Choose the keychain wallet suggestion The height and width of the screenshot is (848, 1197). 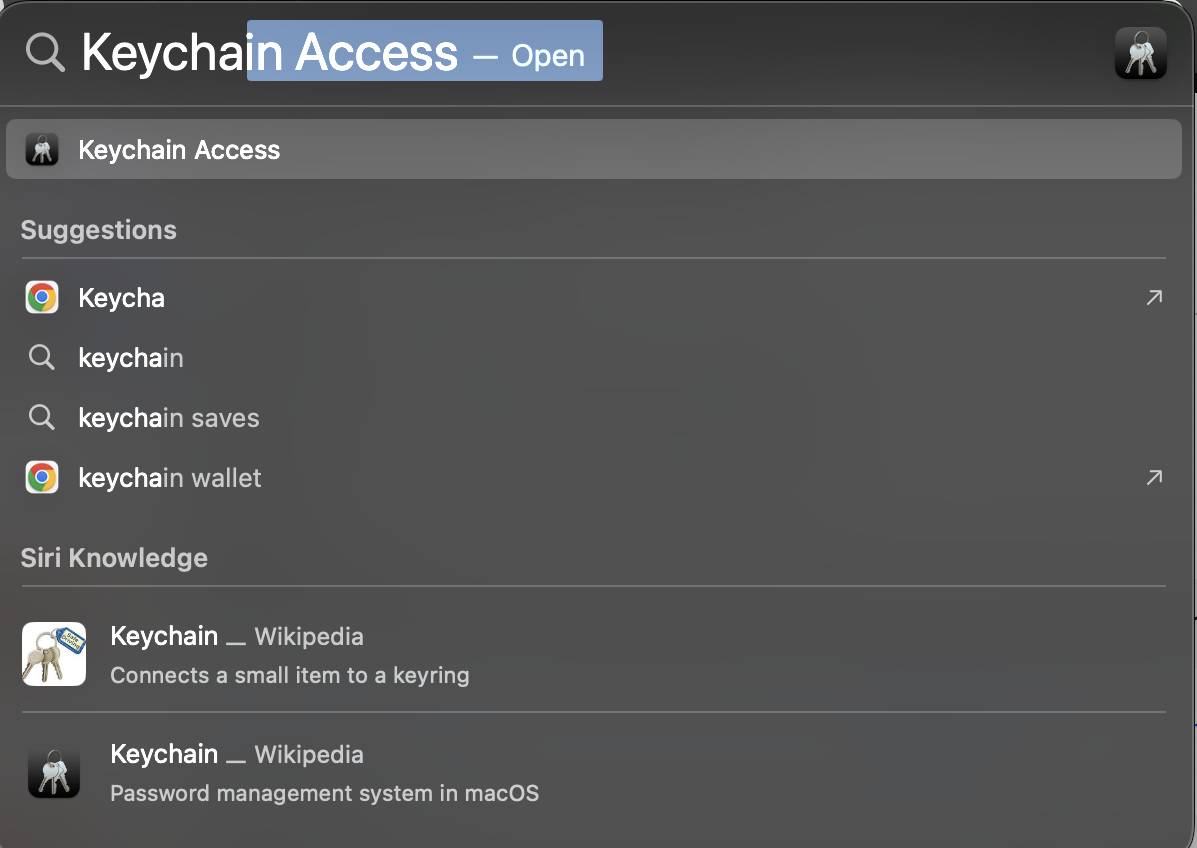click(170, 478)
